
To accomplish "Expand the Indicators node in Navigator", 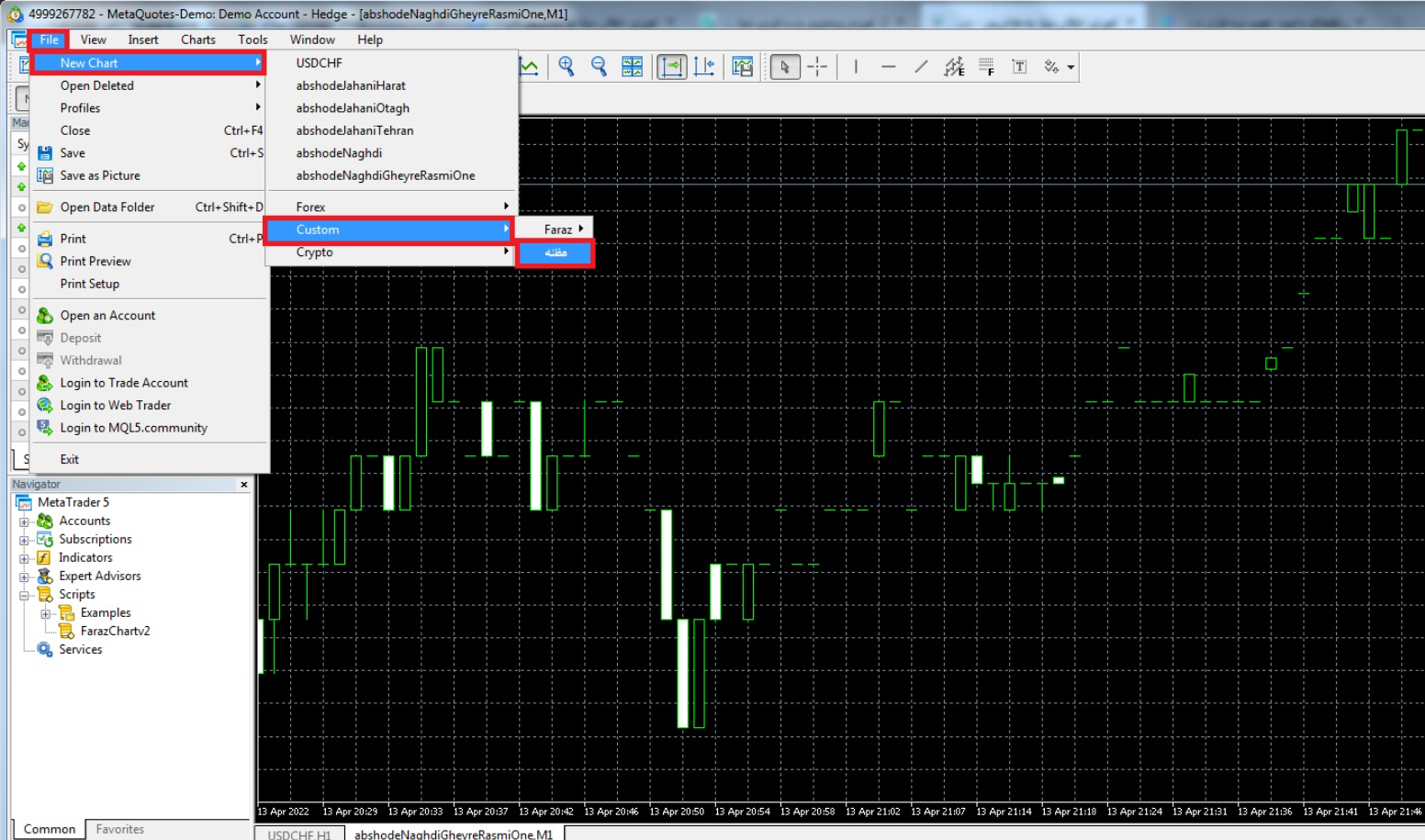I will [x=25, y=558].
